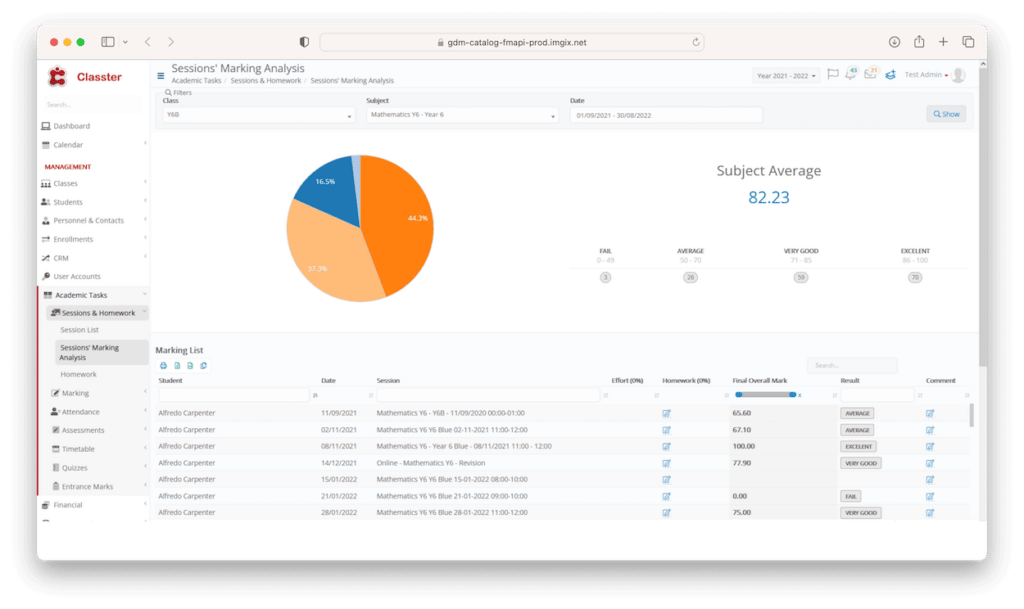The height and width of the screenshot is (609, 1024).
Task: Click the Student column filter field
Action: tap(234, 396)
